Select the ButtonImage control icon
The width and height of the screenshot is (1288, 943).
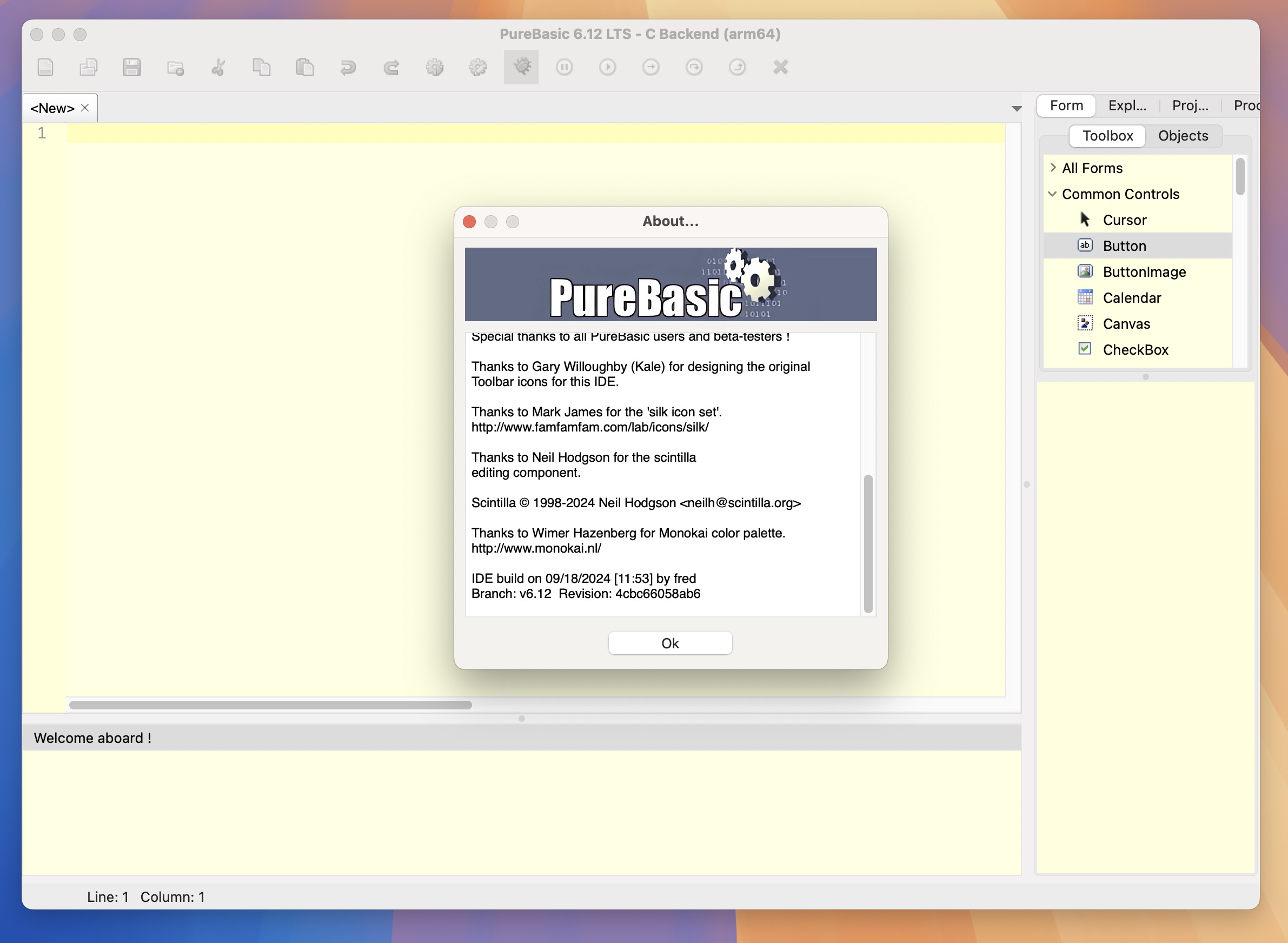(1085, 271)
